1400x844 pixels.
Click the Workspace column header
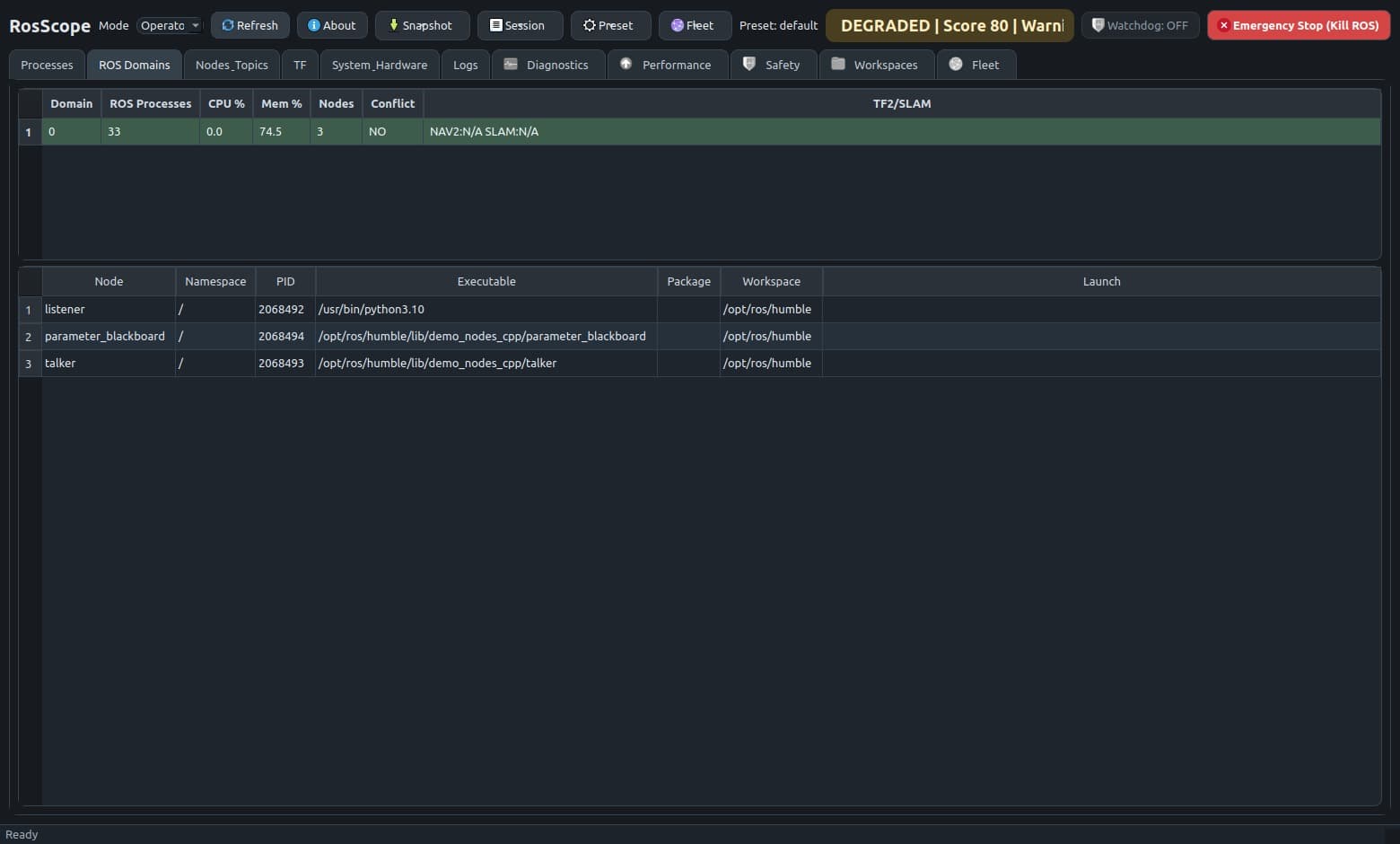(x=772, y=282)
